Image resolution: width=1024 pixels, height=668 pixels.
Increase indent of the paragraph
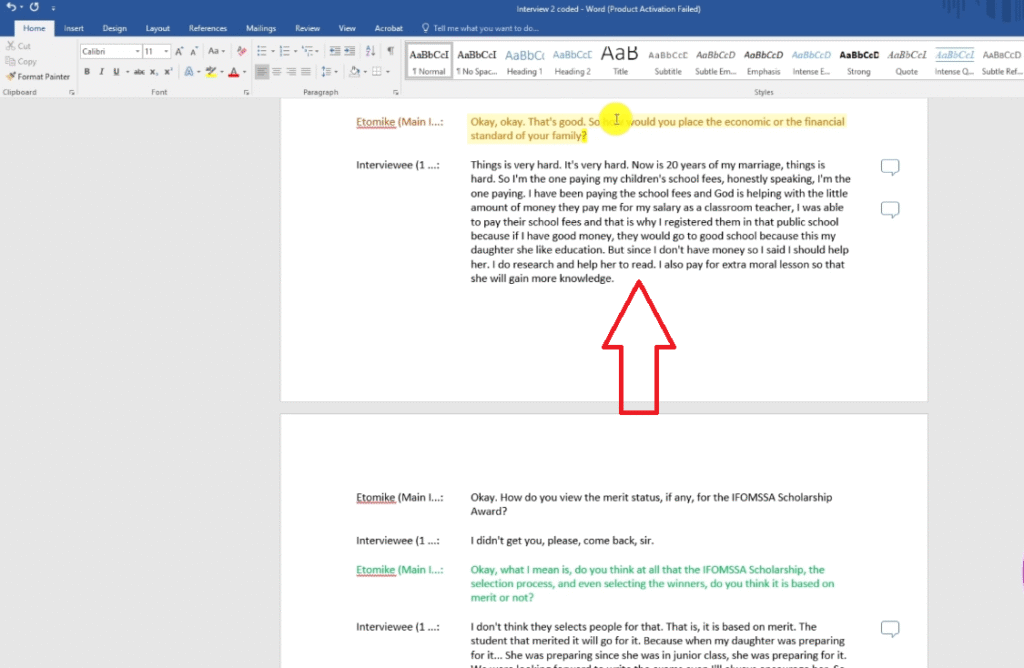(349, 51)
